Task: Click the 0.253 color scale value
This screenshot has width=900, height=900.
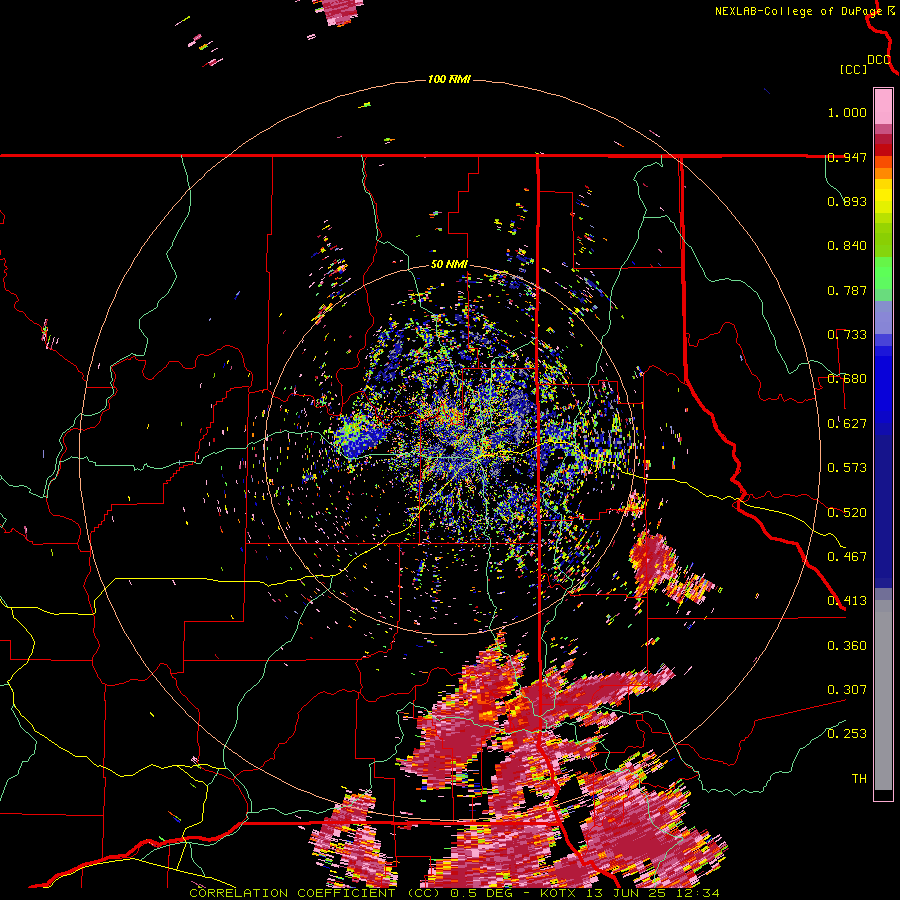Action: (x=847, y=734)
